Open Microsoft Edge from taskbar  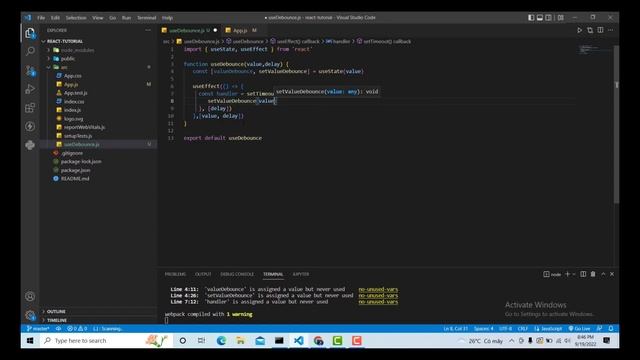(x=221, y=340)
